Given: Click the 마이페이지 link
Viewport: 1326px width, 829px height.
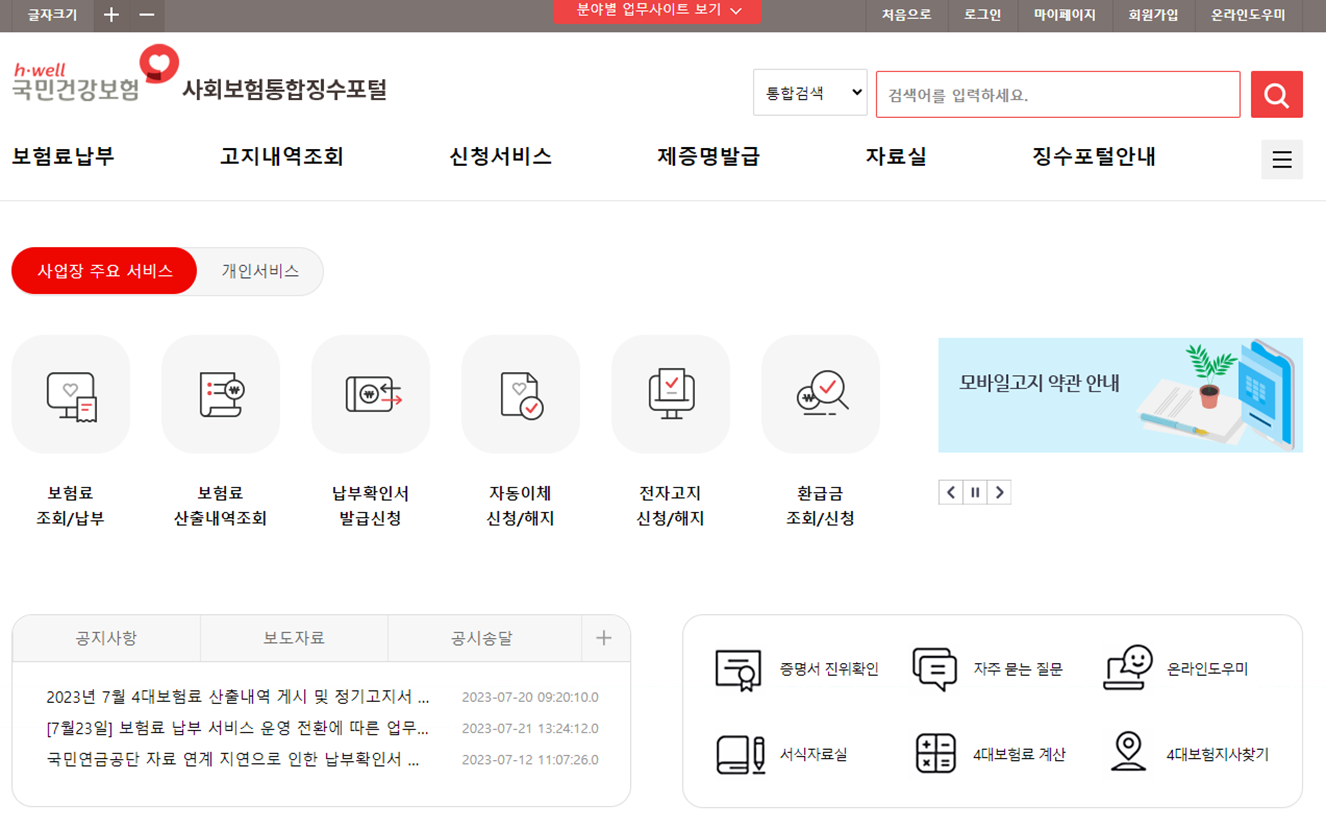Looking at the screenshot, I should click(x=1065, y=15).
